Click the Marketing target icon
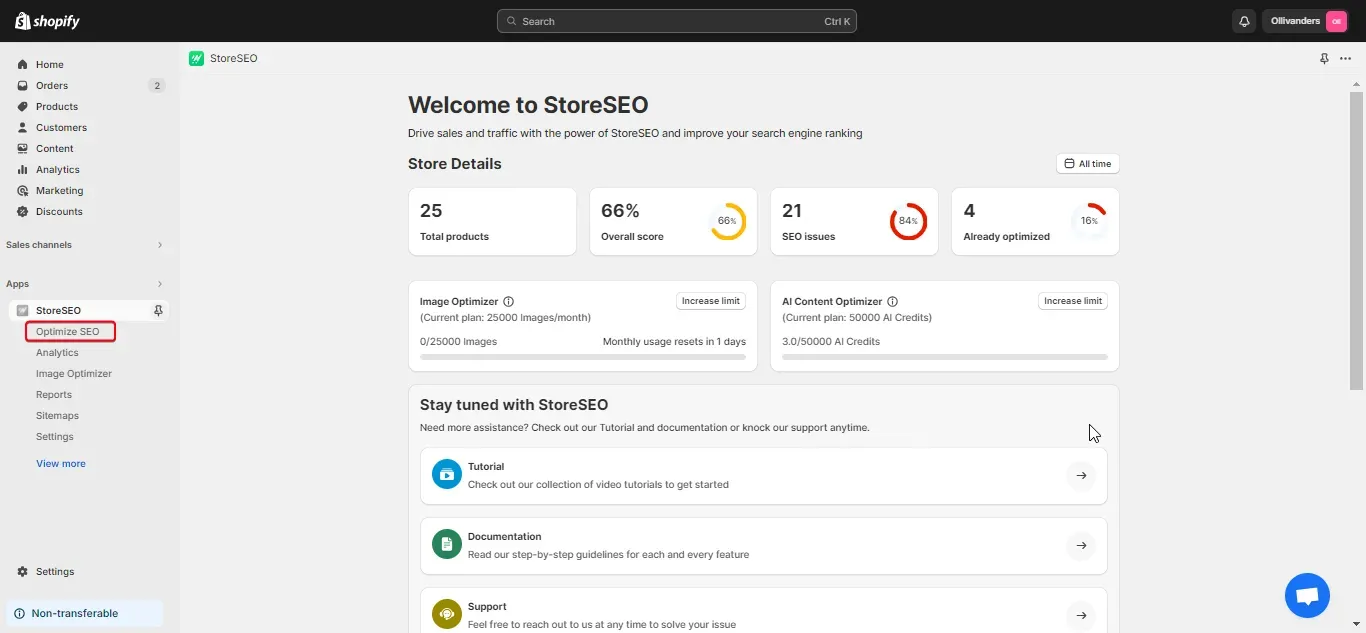Viewport: 1366px width, 633px height. point(22,190)
